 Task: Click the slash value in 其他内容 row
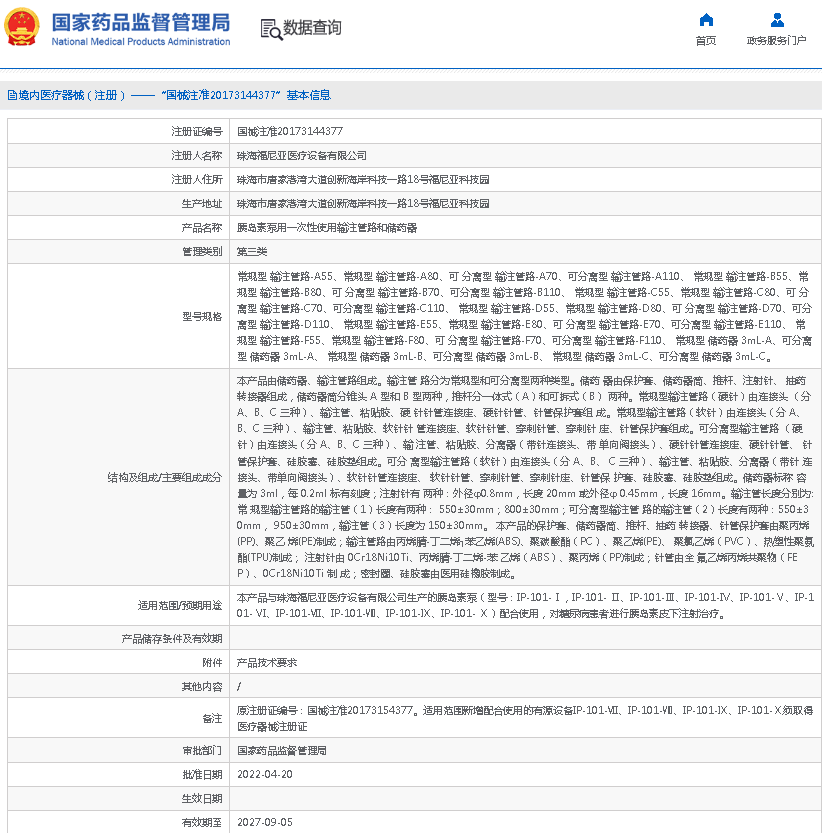click(239, 686)
